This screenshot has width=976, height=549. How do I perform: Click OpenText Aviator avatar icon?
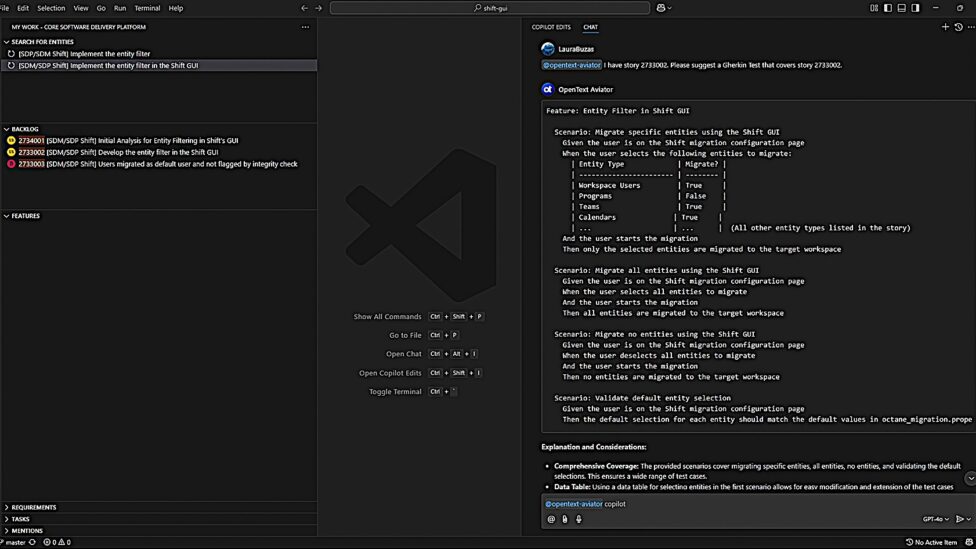[x=548, y=89]
